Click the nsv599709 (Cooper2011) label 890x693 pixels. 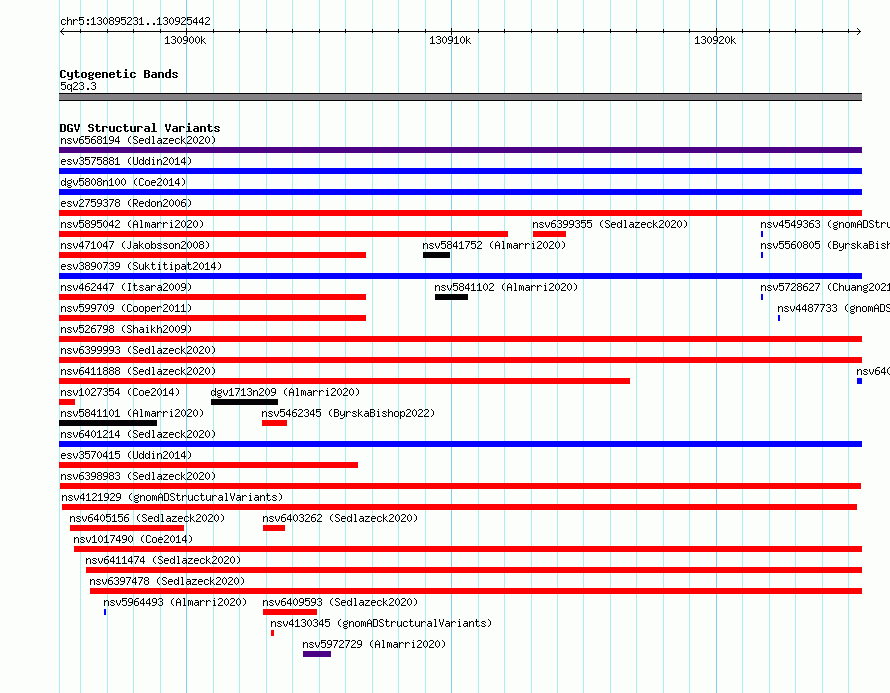126,308
